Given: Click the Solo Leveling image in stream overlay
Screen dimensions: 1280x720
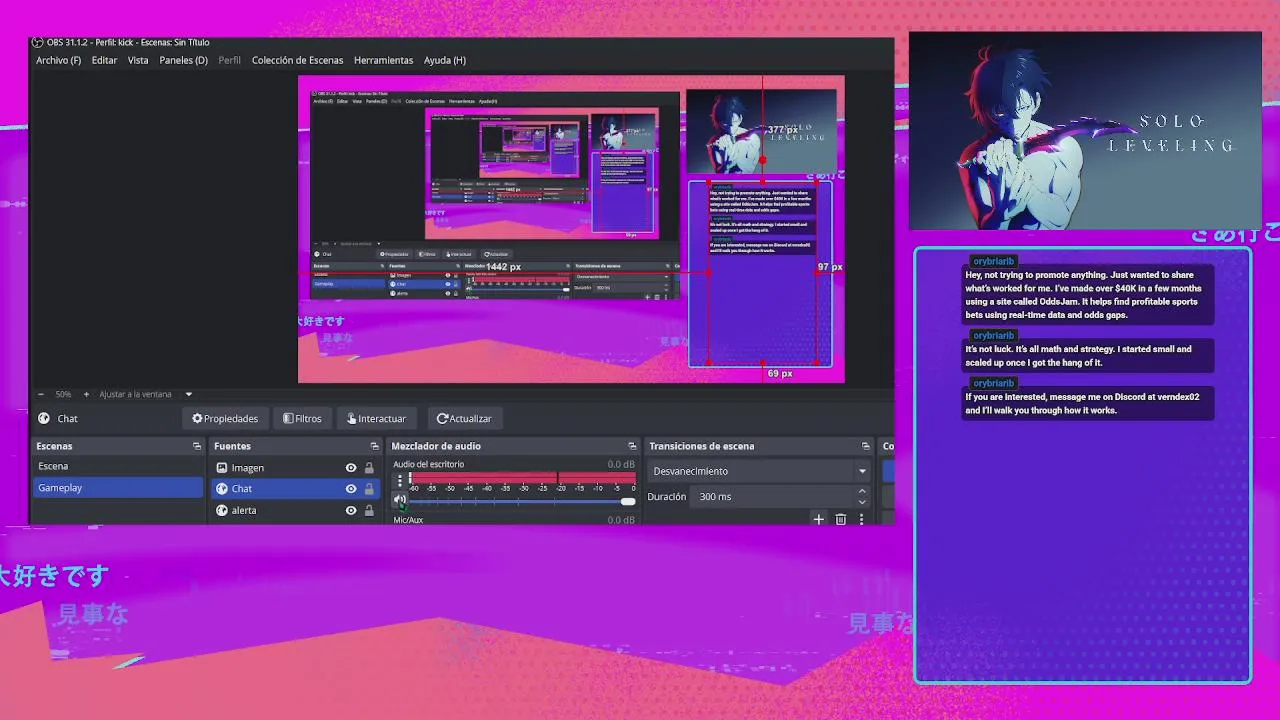Looking at the screenshot, I should pos(1085,131).
